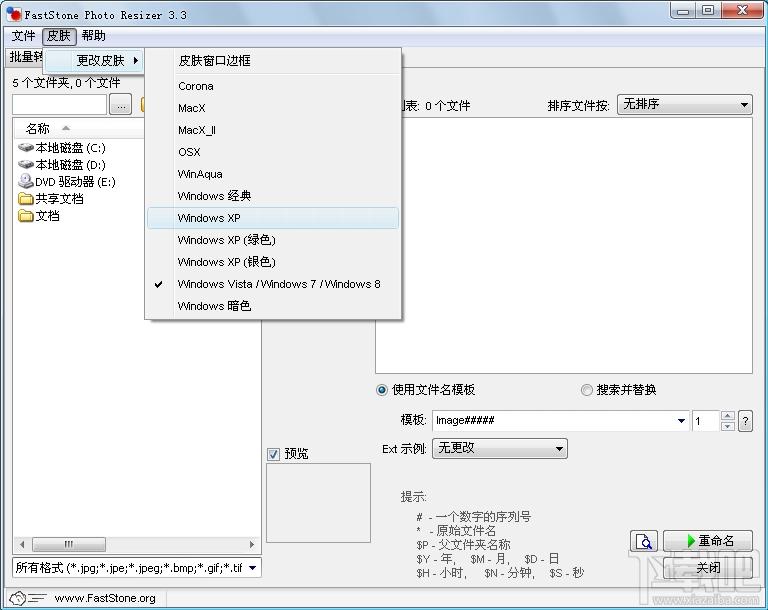Click the 重命名 button

[x=708, y=541]
